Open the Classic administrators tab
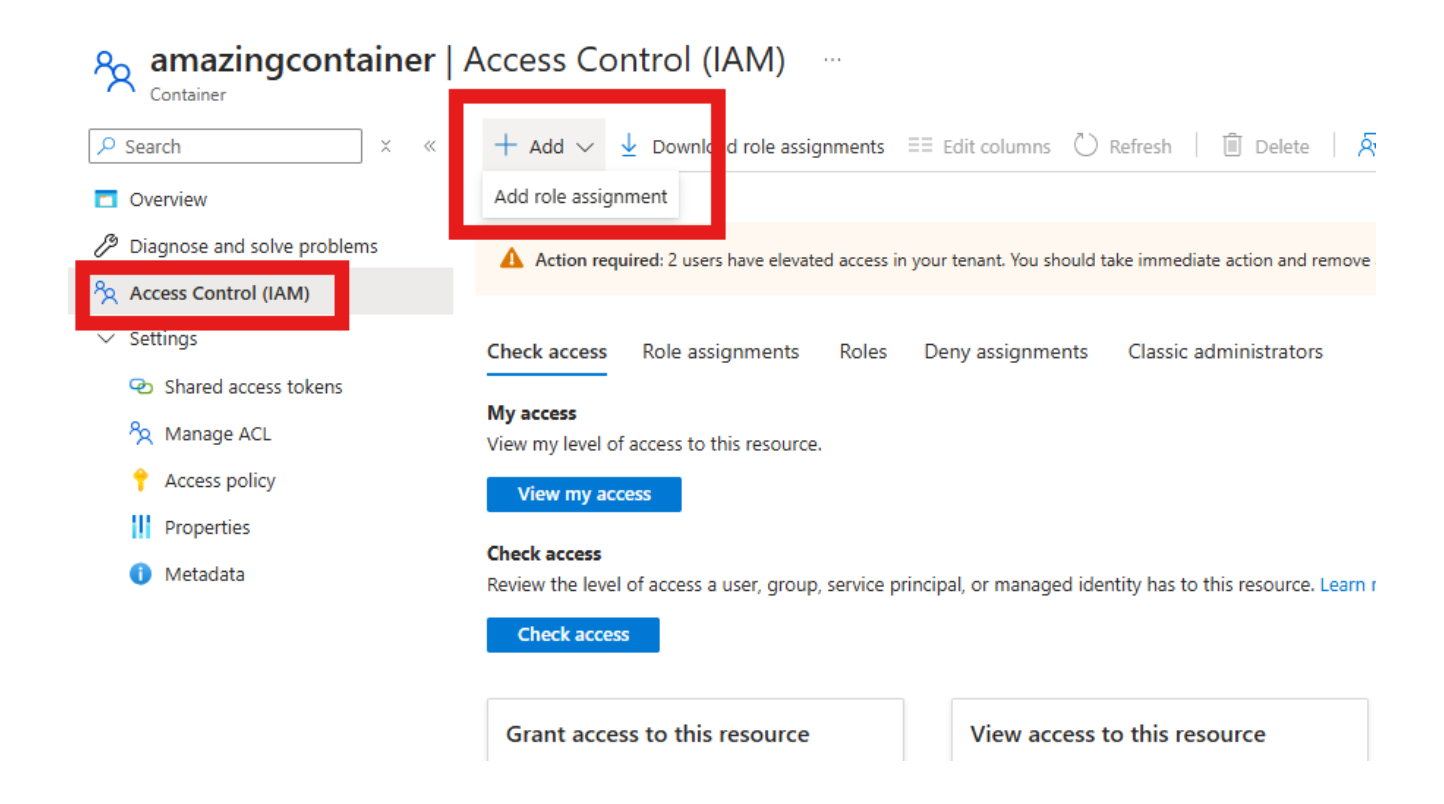Viewport: 1444px width, 804px height. 1225,351
